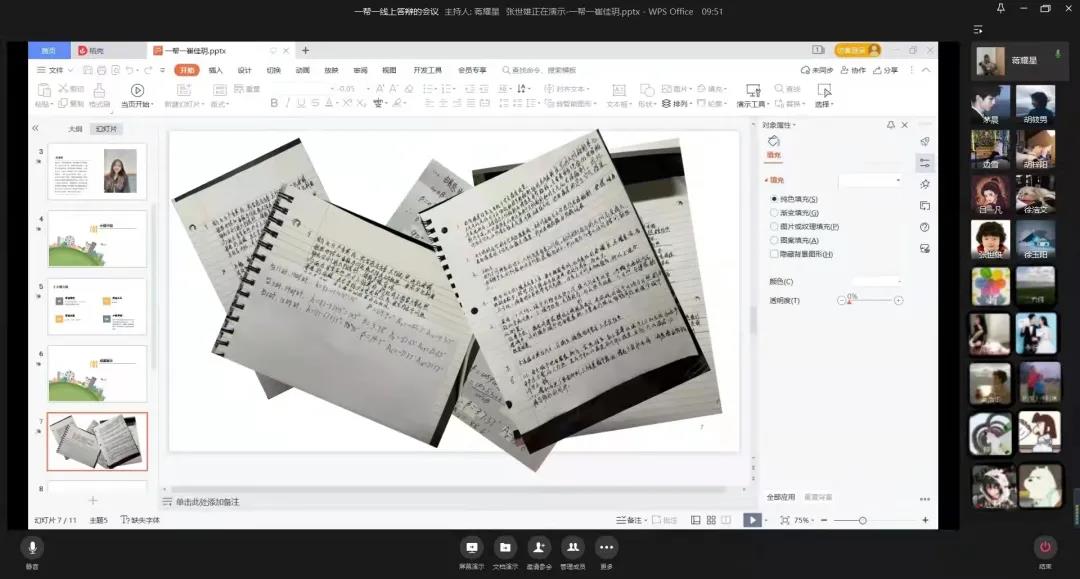This screenshot has height=579, width=1080.
Task: Click the Italic formatting icon
Action: point(288,103)
